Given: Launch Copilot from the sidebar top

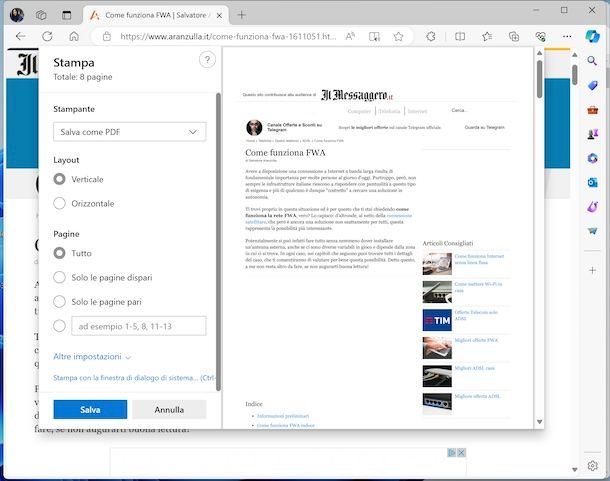Looking at the screenshot, I should pos(592,36).
